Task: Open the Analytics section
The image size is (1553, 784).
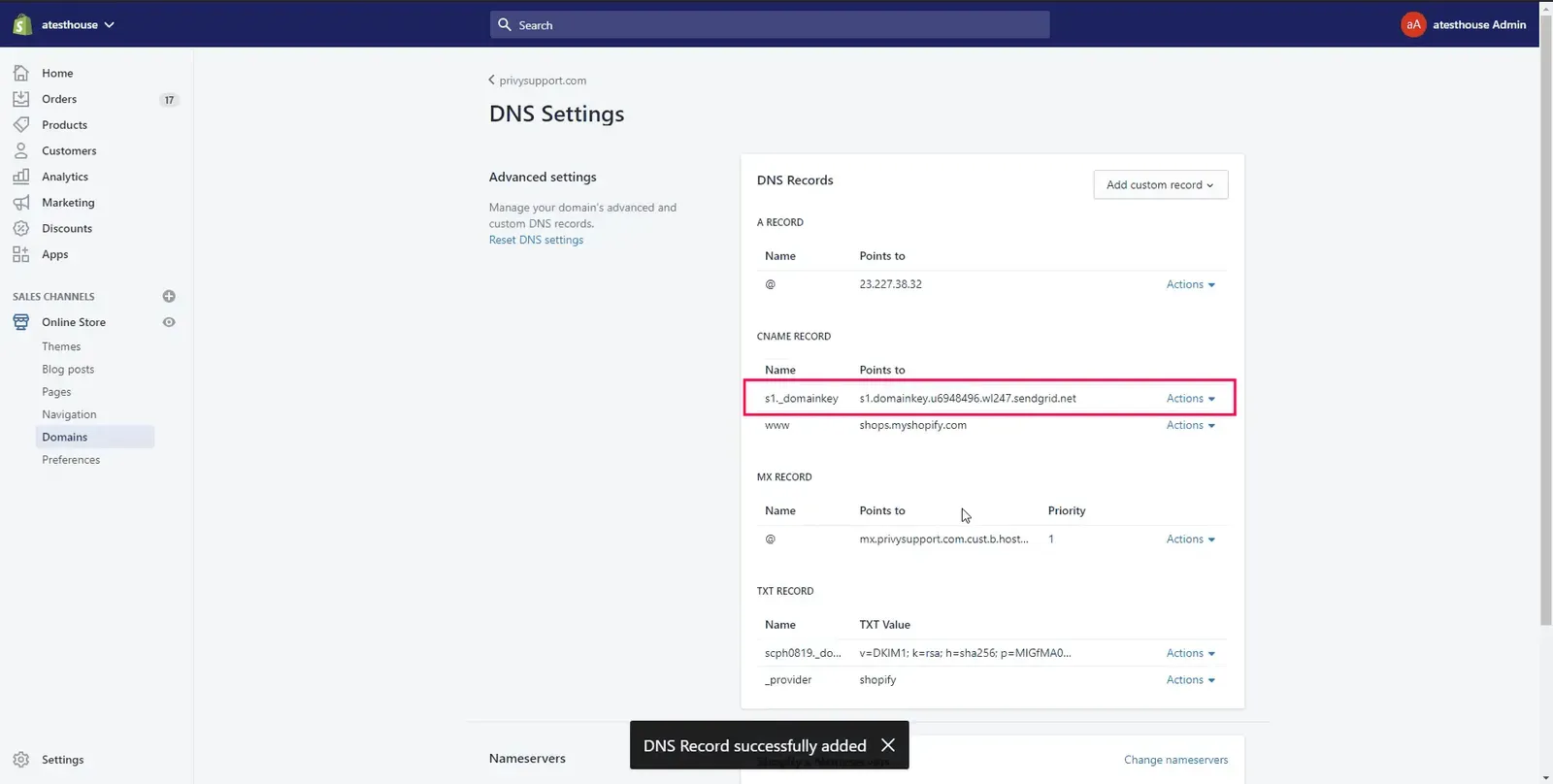Action: 65,177
